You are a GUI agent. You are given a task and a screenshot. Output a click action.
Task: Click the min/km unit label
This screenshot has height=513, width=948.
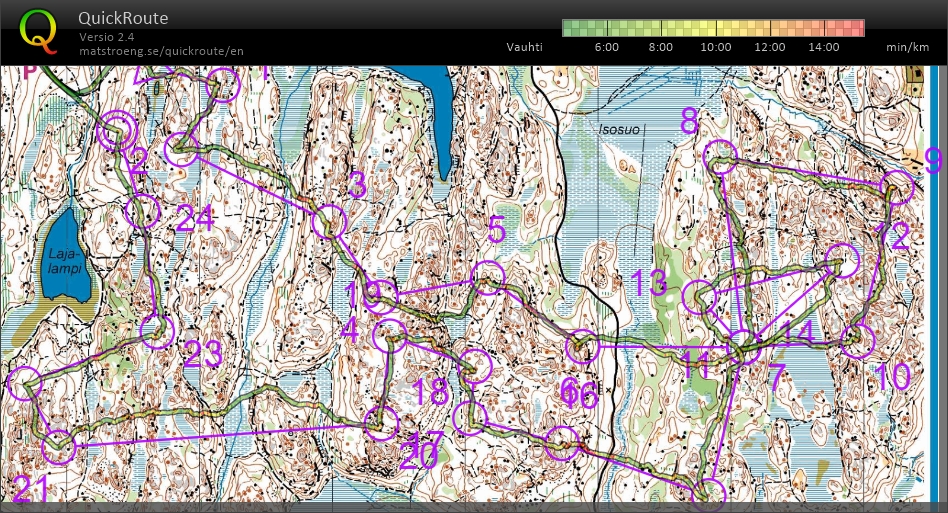(908, 47)
